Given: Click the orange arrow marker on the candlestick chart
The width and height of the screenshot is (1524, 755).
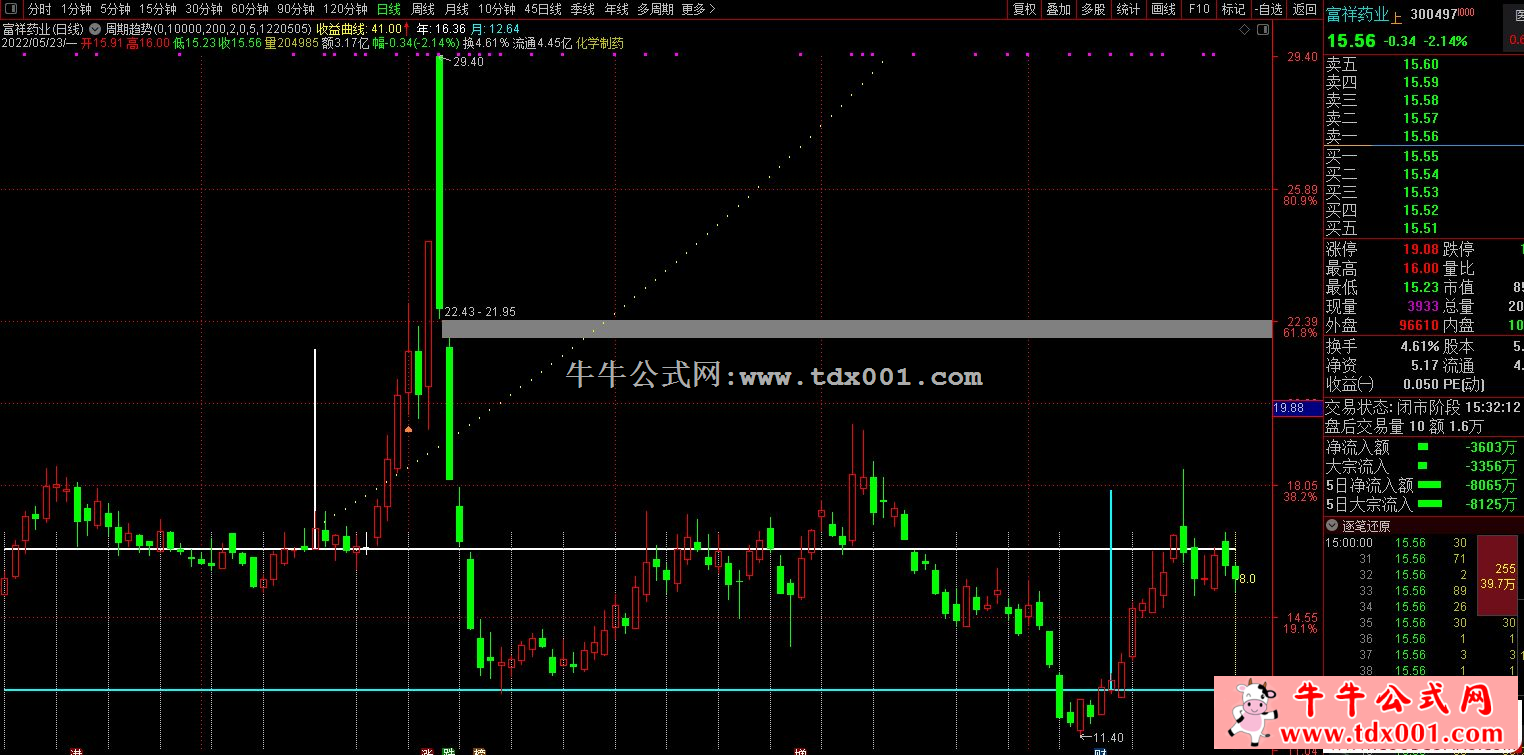Looking at the screenshot, I should coord(408,429).
